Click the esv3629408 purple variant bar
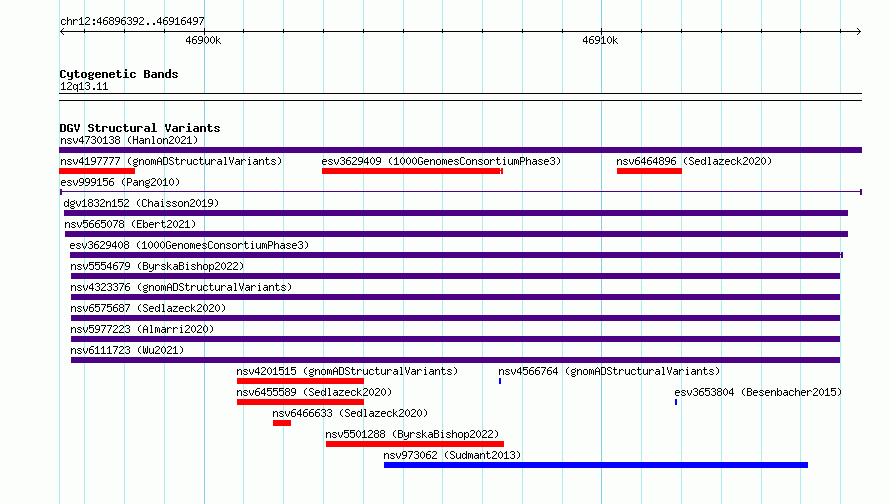The width and height of the screenshot is (890, 504). tap(456, 255)
